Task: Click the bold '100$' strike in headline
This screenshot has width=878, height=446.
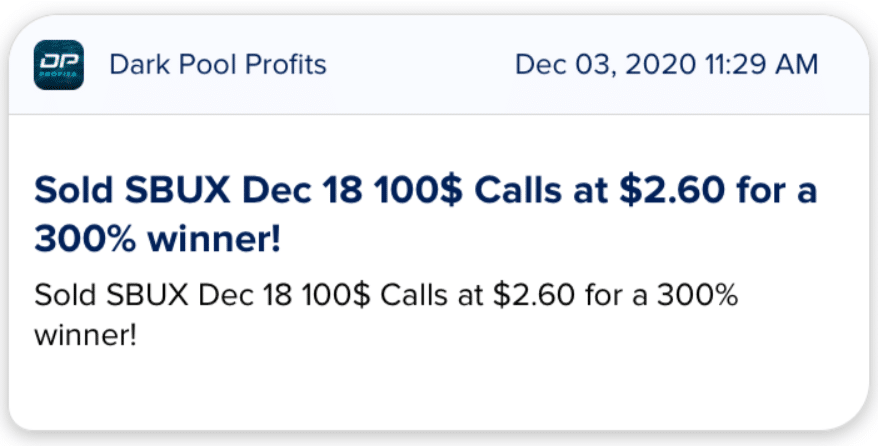Action: [419, 191]
